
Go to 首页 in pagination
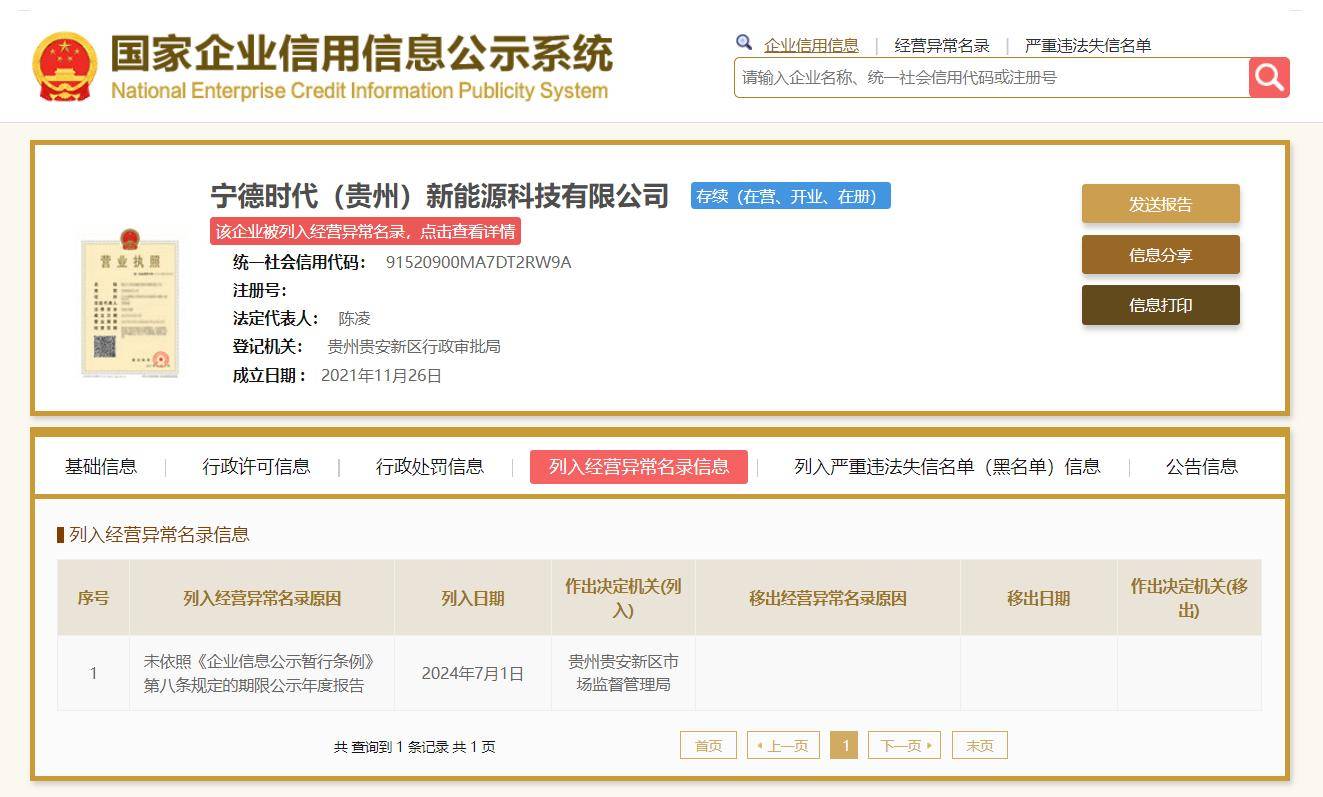click(x=708, y=745)
